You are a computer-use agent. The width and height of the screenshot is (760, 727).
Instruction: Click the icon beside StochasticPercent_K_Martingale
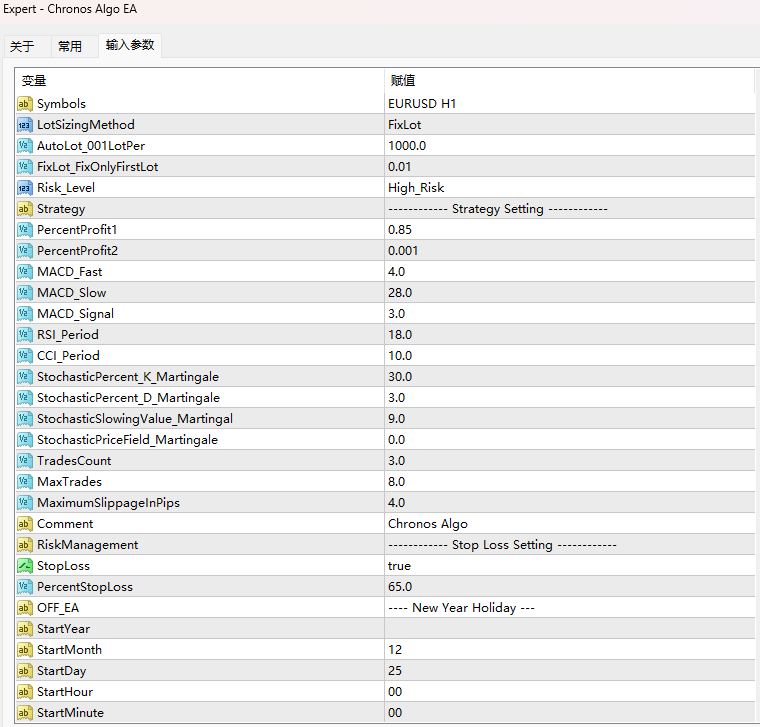[x=25, y=377]
